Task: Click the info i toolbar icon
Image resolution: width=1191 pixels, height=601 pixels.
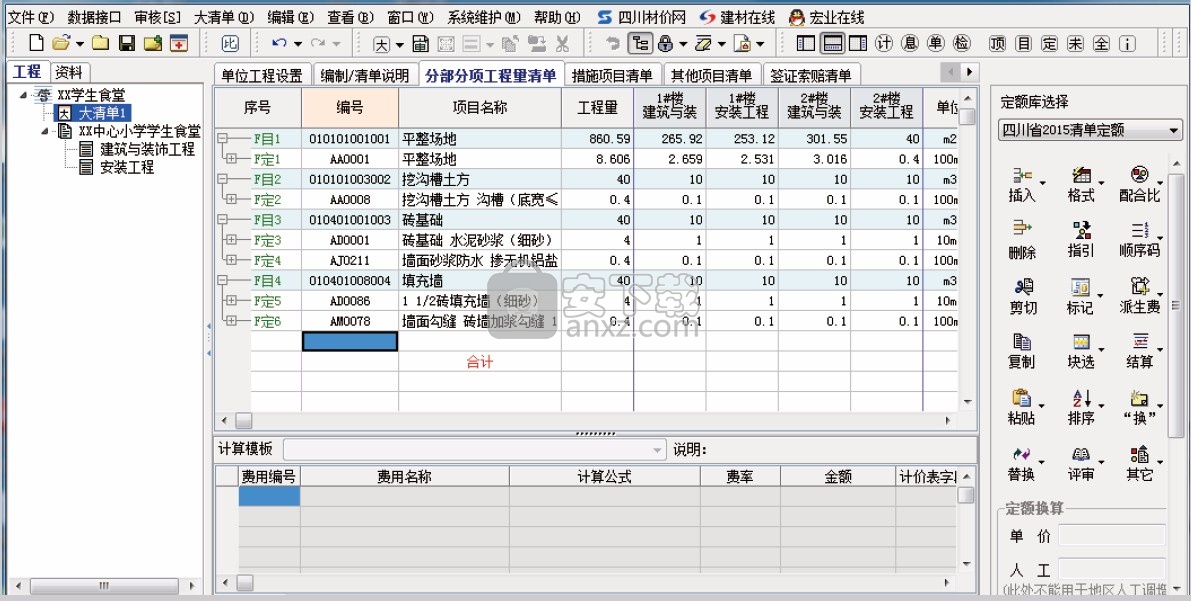Action: (x=1127, y=44)
